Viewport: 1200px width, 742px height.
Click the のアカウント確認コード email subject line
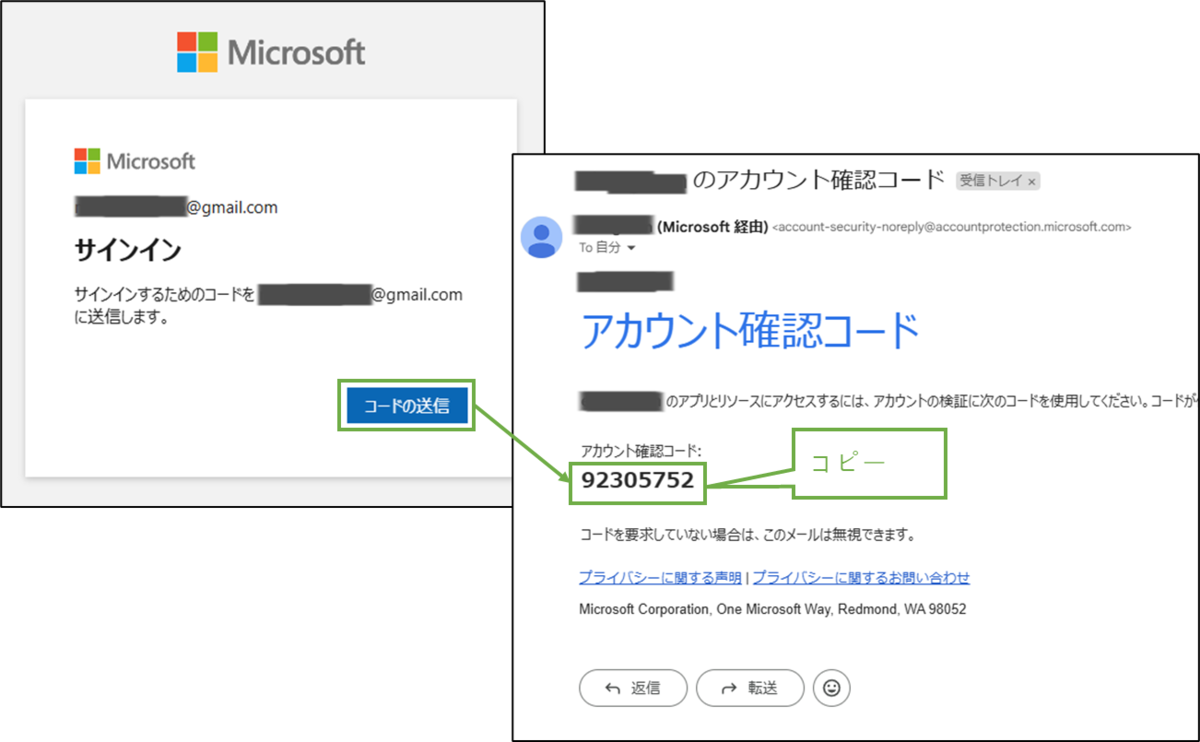pyautogui.click(x=818, y=180)
